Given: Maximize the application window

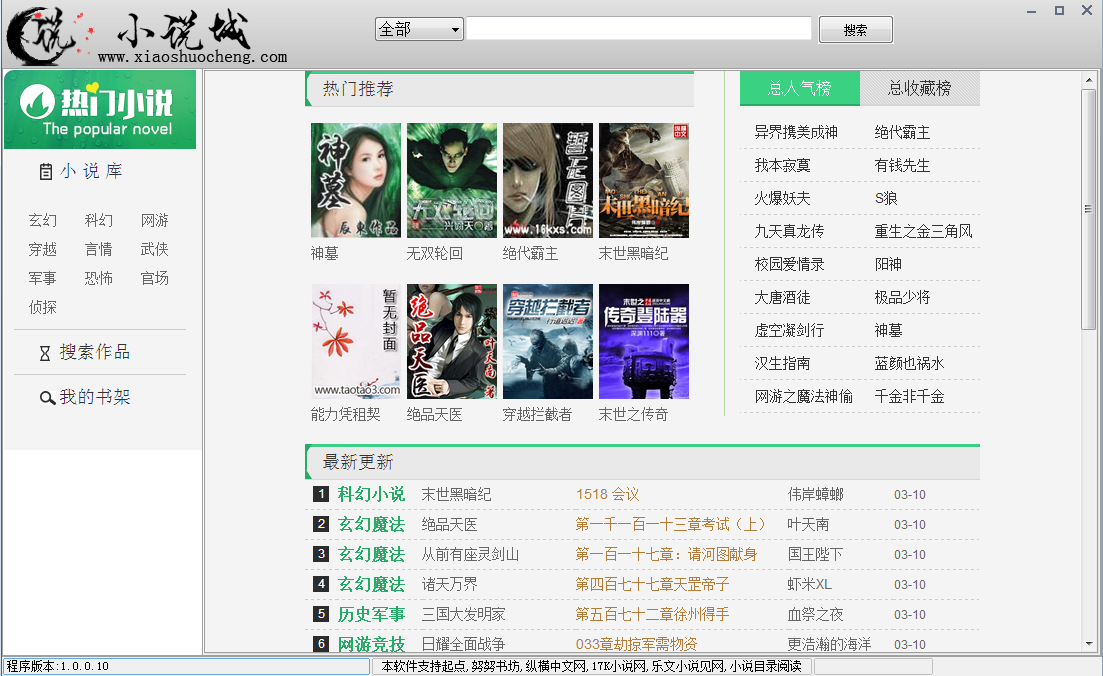Looking at the screenshot, I should tap(1059, 10).
